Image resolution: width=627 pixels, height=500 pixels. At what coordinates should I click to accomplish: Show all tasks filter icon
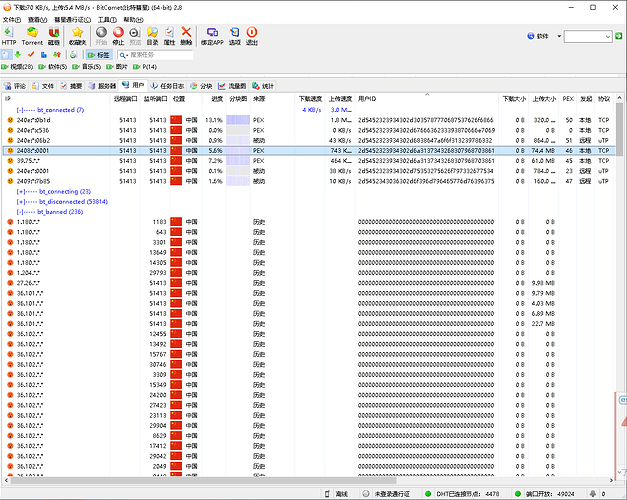(x=6, y=55)
